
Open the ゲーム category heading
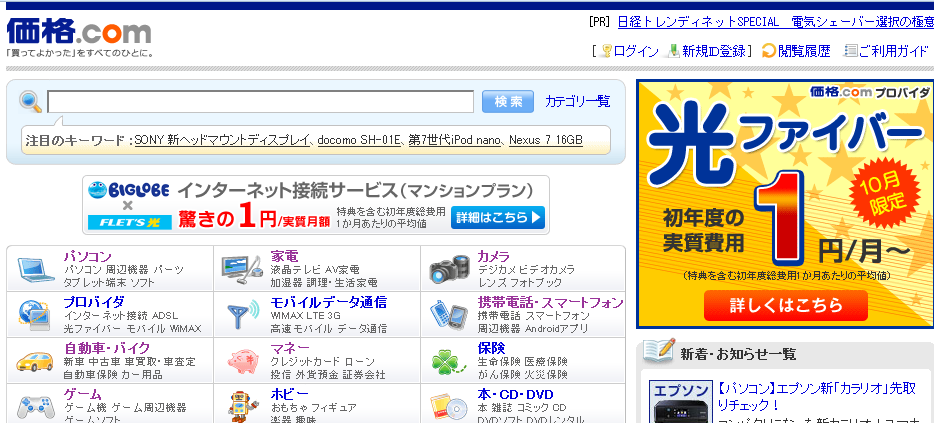tap(82, 394)
